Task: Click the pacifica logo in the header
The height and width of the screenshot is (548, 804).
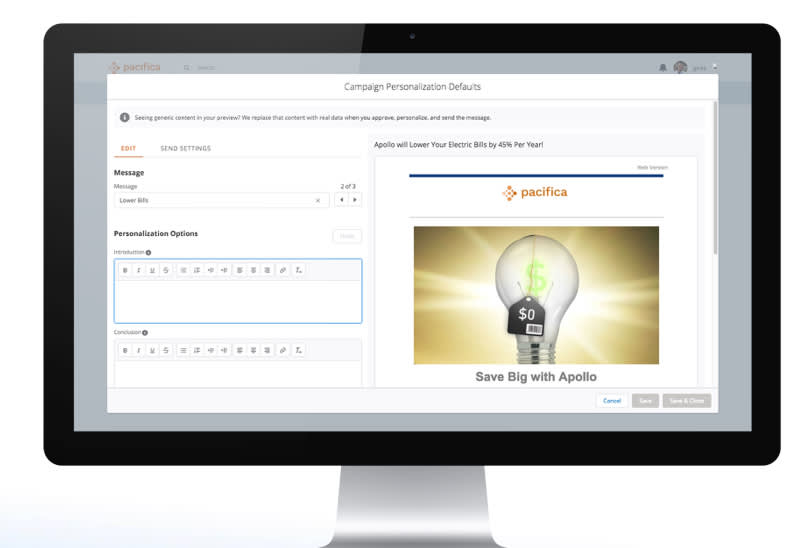Action: (134, 67)
